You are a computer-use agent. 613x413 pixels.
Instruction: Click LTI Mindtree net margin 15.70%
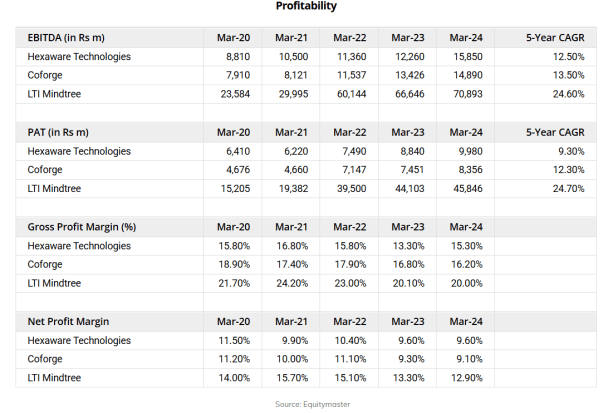[x=293, y=378]
